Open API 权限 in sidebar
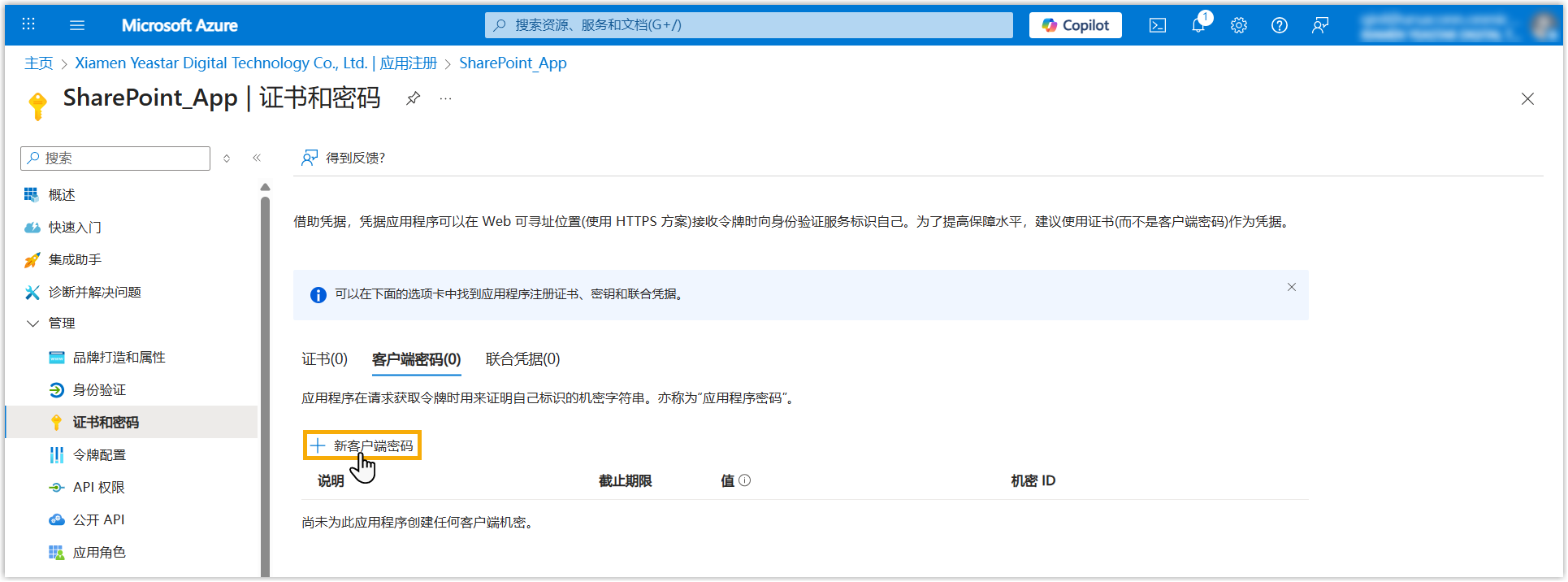This screenshot has width=1568, height=582. [x=98, y=487]
